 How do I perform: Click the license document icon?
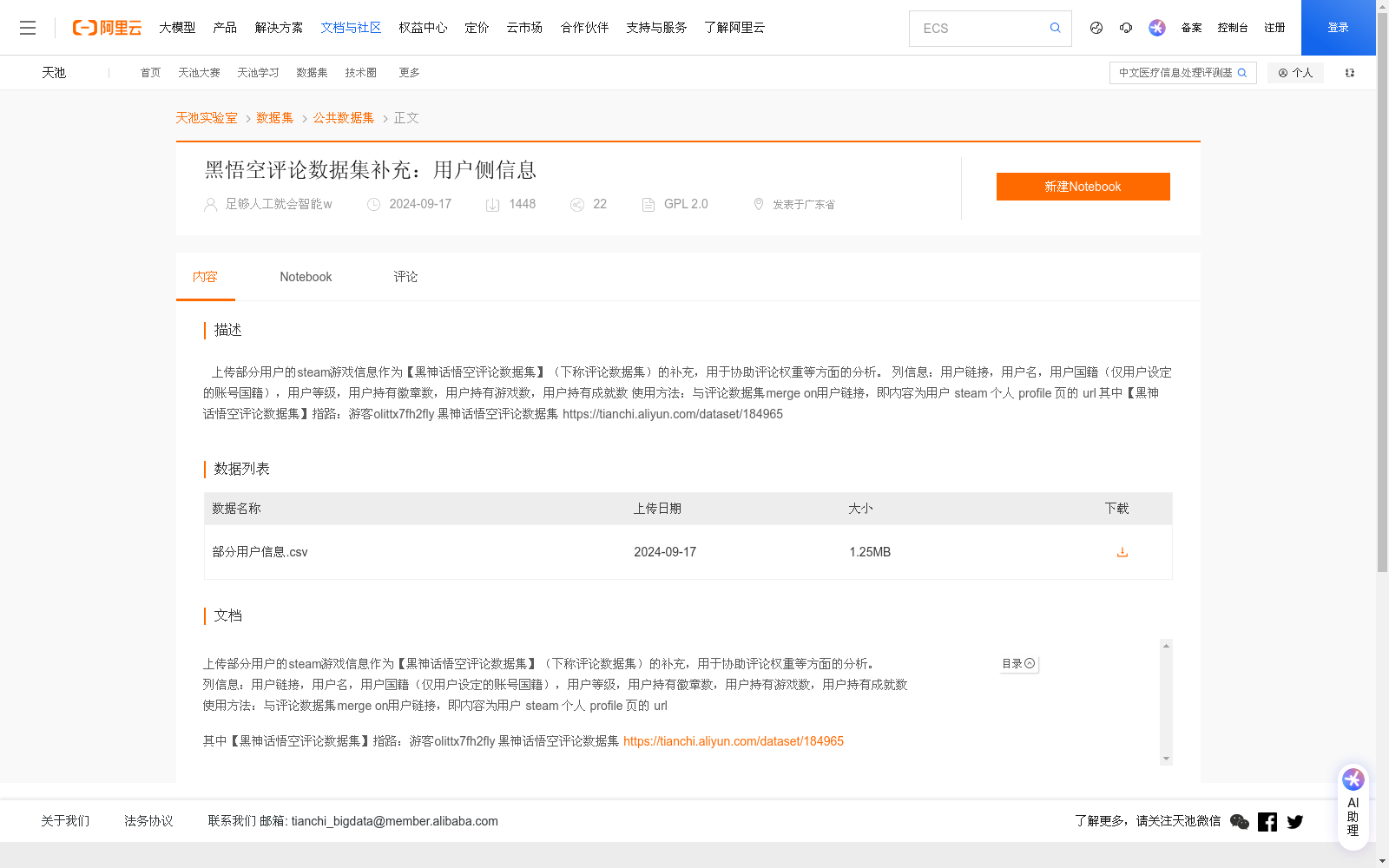point(648,205)
